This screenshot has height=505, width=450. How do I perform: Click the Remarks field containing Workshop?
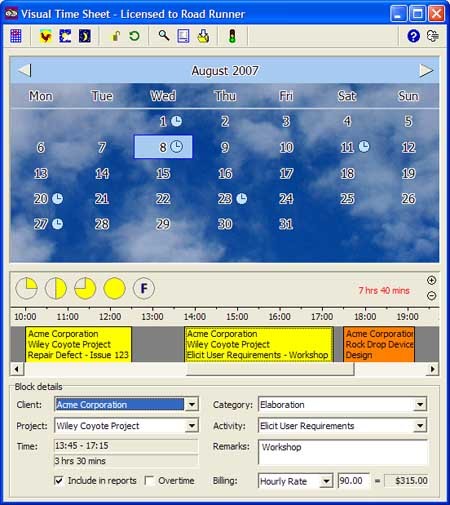[x=343, y=452]
